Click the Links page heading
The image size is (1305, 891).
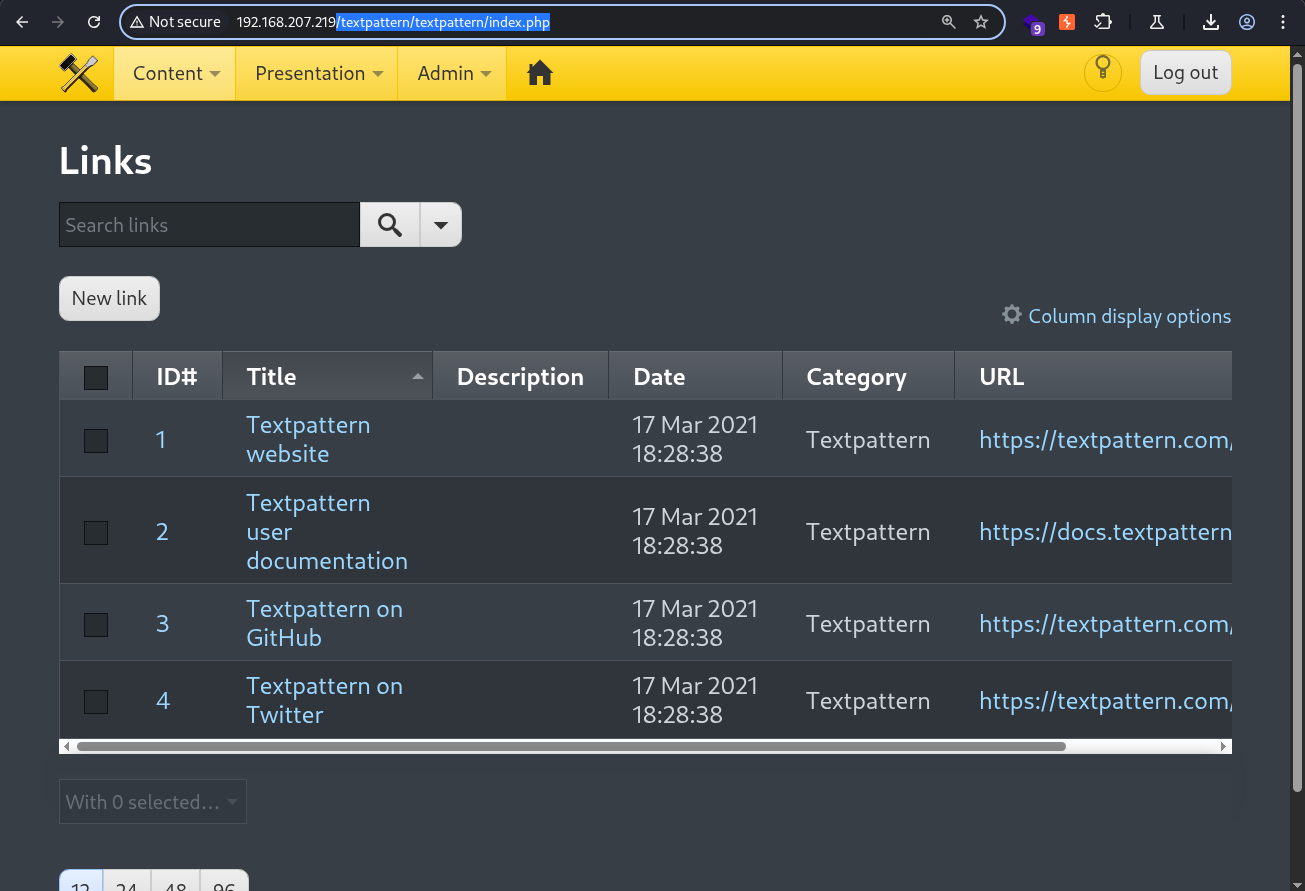coord(105,161)
